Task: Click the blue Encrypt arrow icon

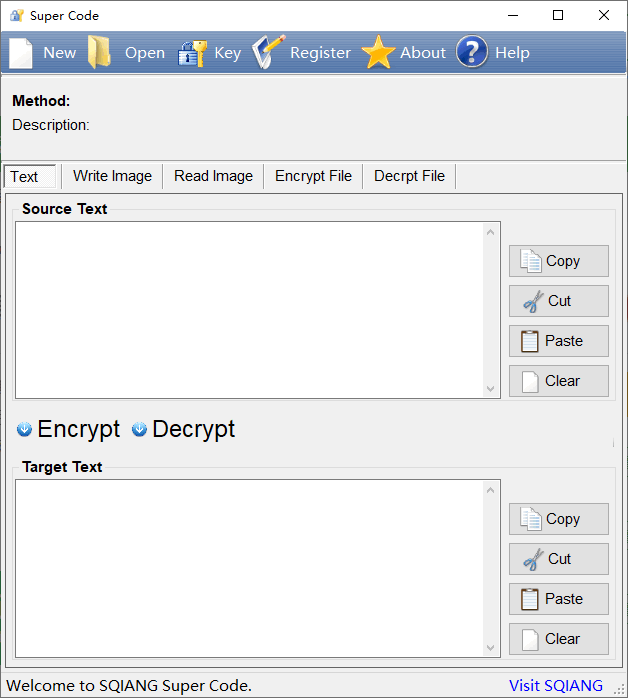Action: (x=24, y=429)
